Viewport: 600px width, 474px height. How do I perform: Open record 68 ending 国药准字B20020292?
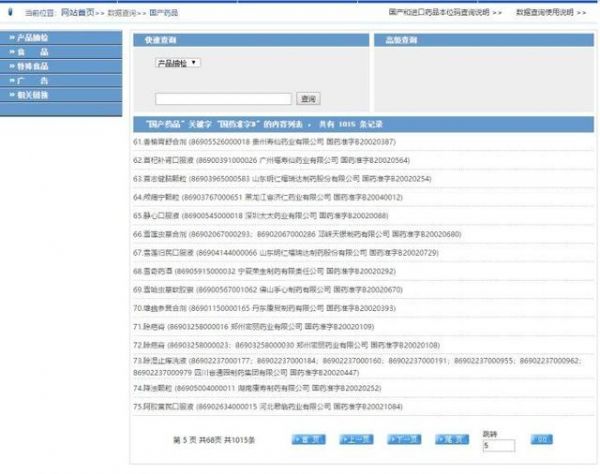(x=264, y=271)
